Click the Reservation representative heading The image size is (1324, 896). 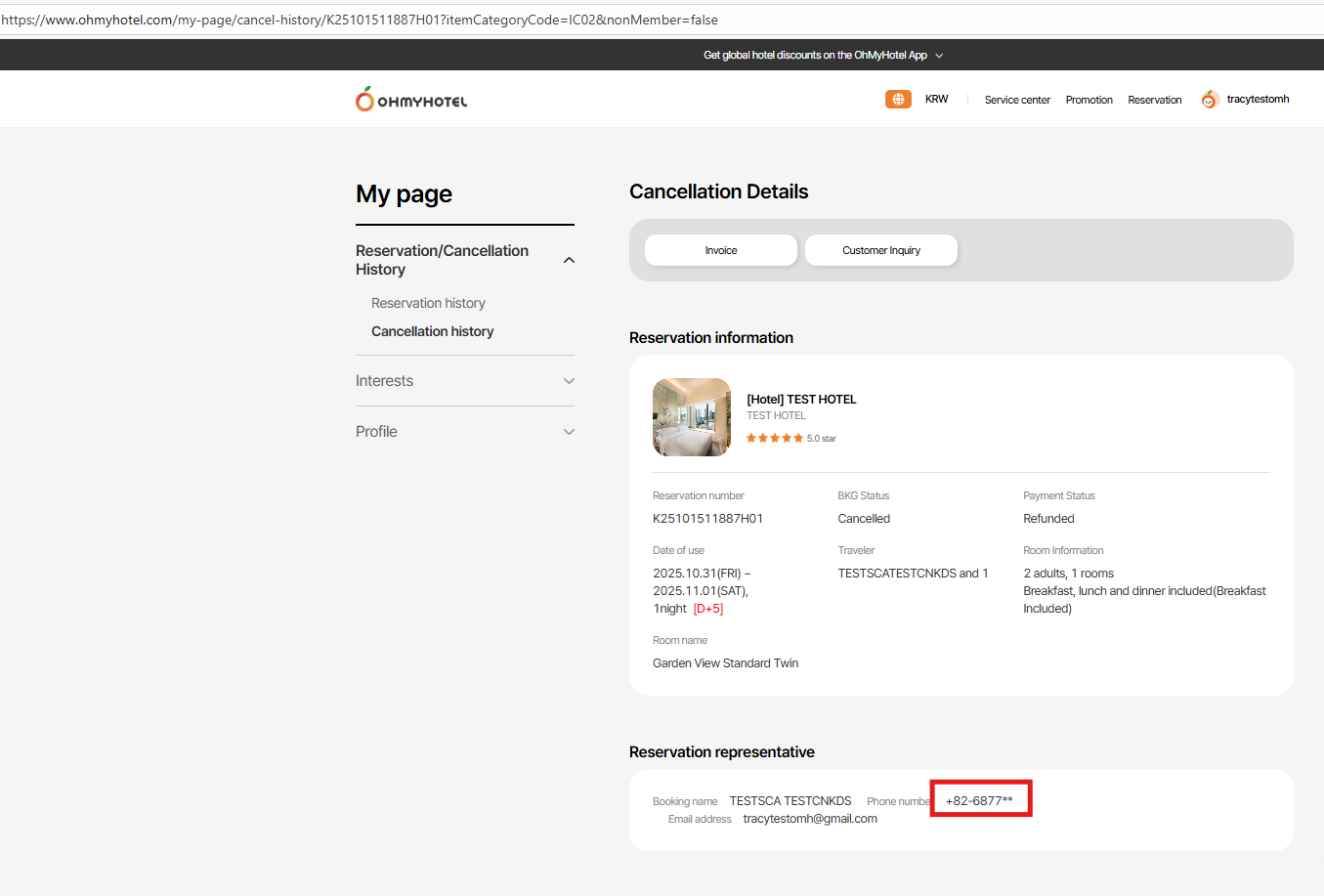[721, 752]
